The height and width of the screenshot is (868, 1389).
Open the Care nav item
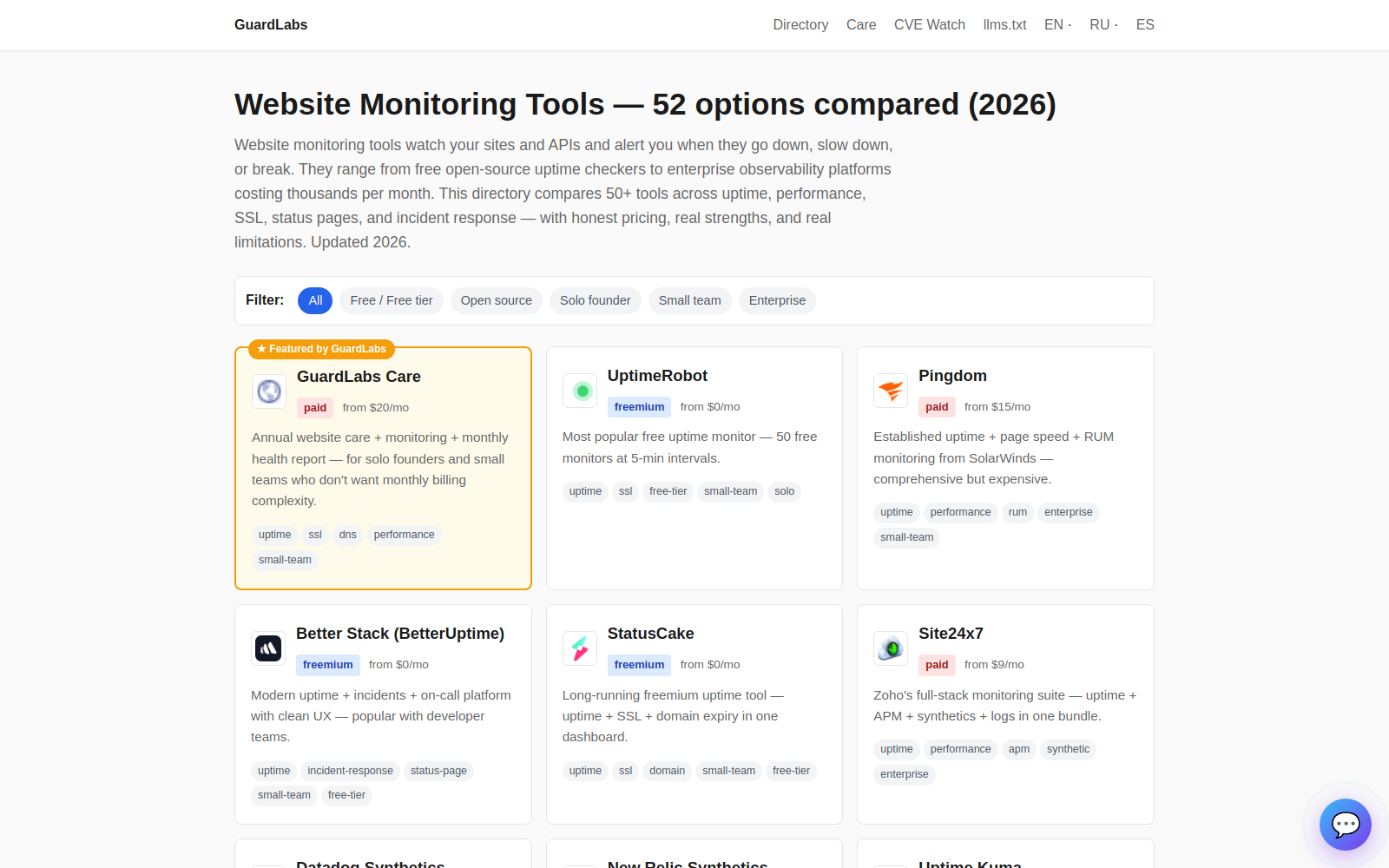click(861, 25)
